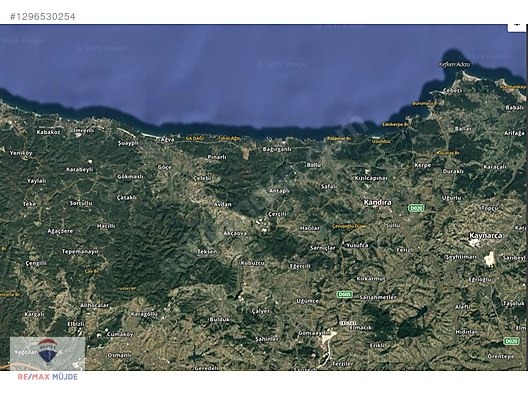
Task: Click the Karabeyli village label
Action: (x=79, y=170)
